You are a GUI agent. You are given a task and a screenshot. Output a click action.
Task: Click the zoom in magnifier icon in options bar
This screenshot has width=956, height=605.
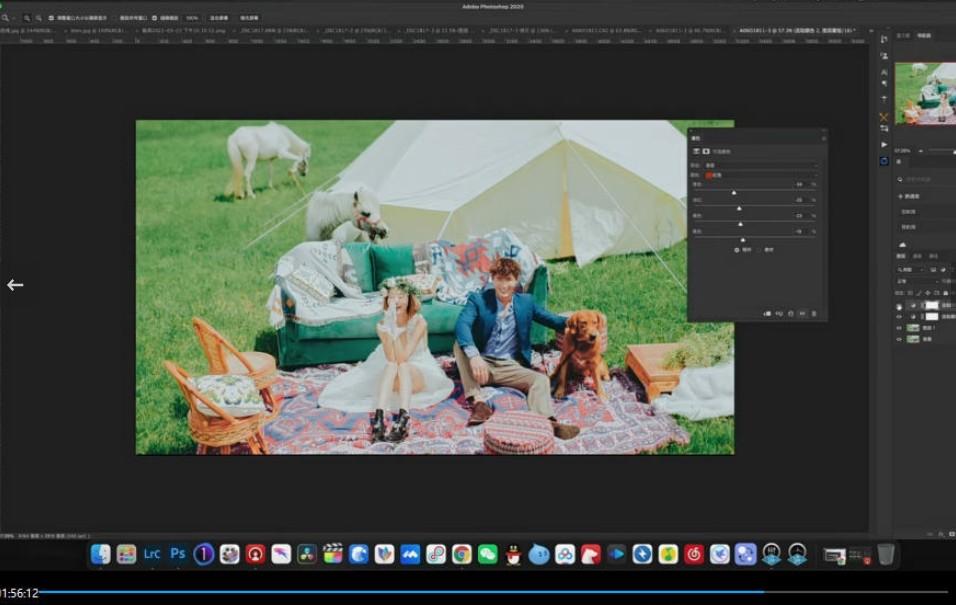click(27, 18)
